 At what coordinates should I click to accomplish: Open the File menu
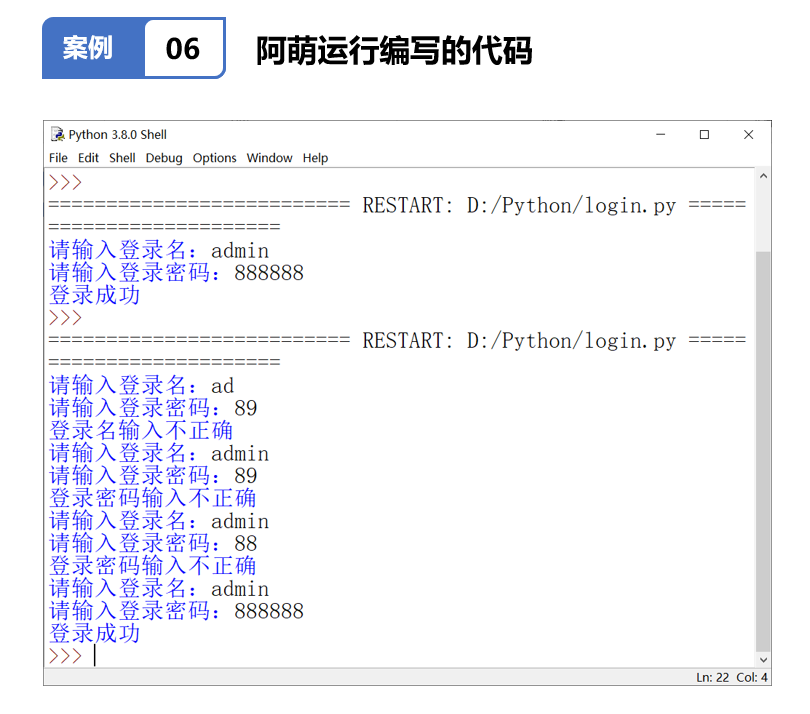coord(58,158)
